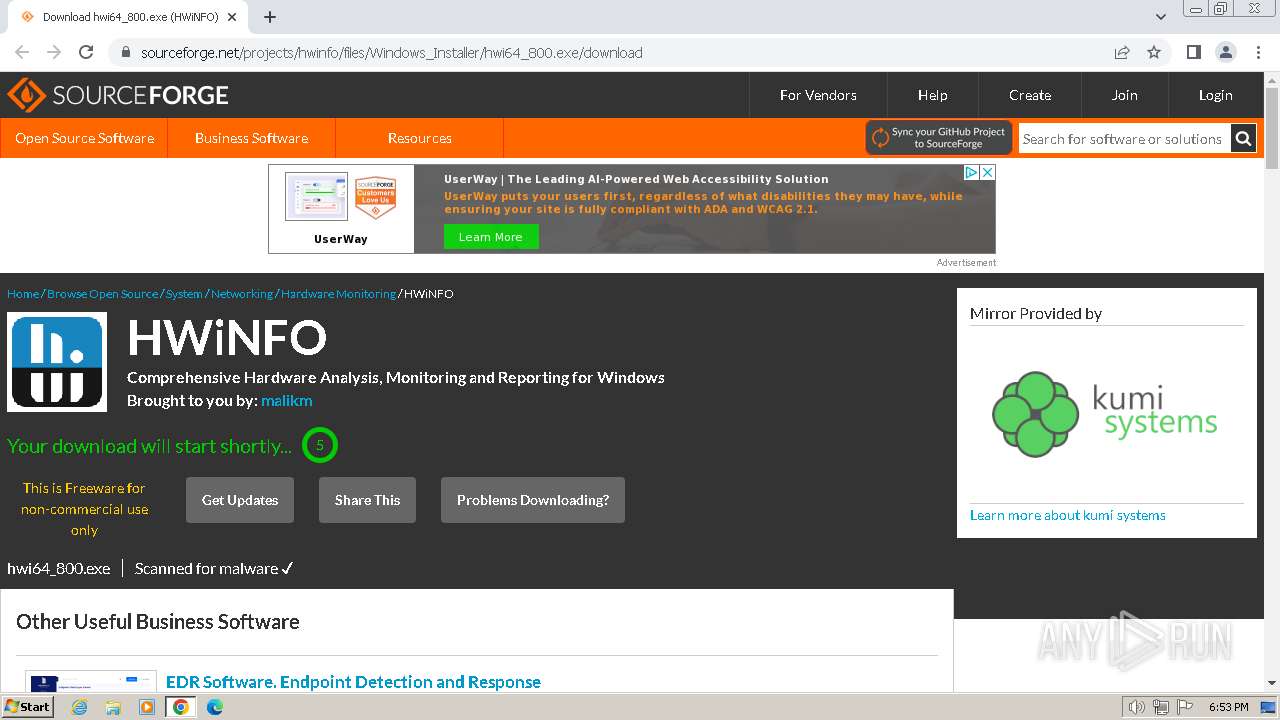
Task: Click Learn more about kumi systems
Action: click(1067, 515)
